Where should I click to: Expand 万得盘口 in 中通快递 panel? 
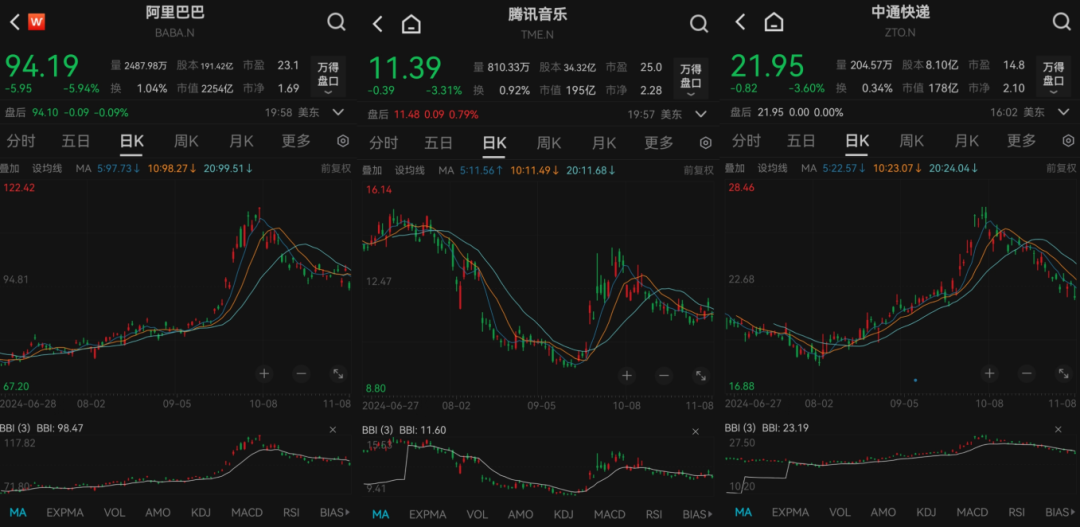click(x=1054, y=76)
